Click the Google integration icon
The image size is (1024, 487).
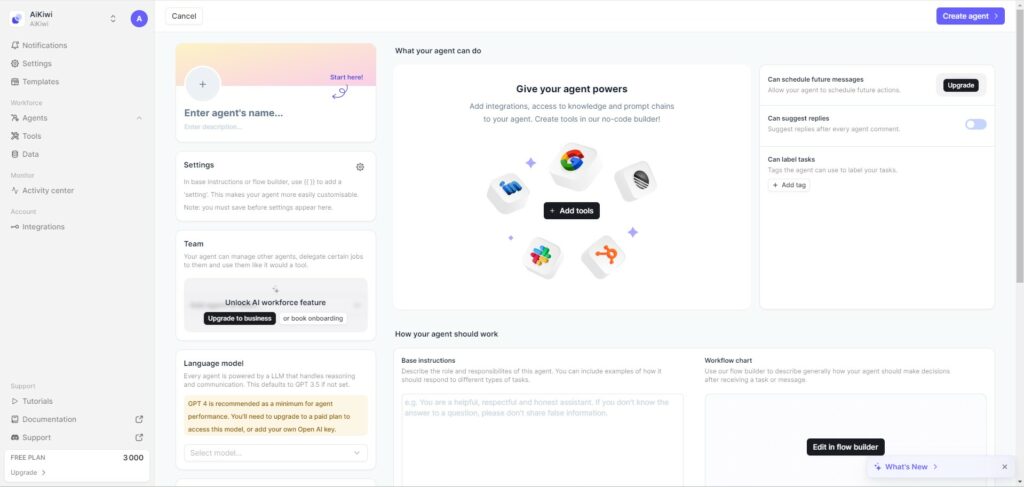571,161
